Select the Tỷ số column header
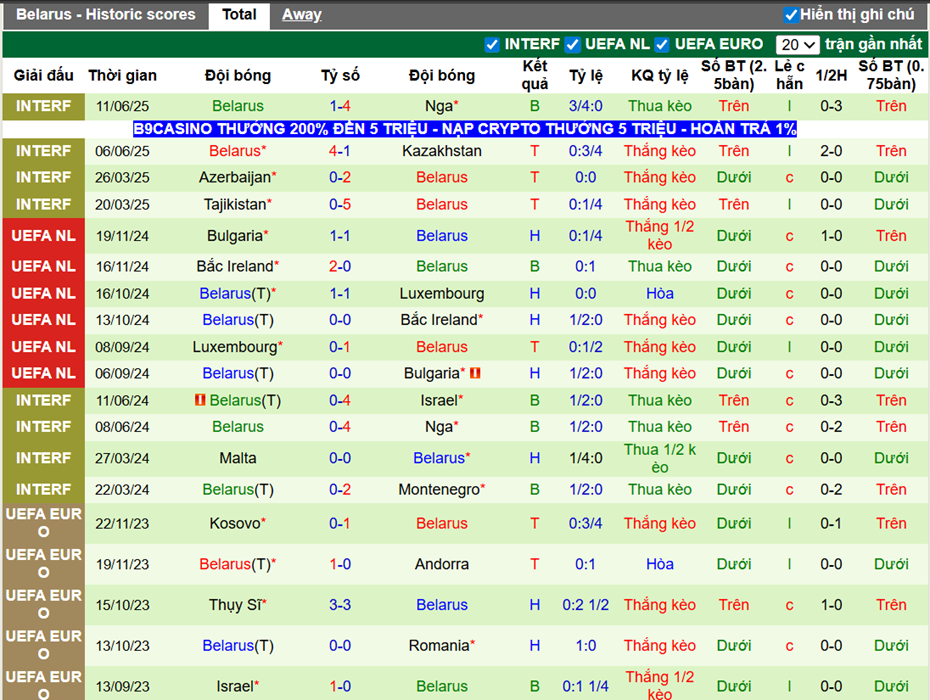The height and width of the screenshot is (700, 930). tap(340, 75)
